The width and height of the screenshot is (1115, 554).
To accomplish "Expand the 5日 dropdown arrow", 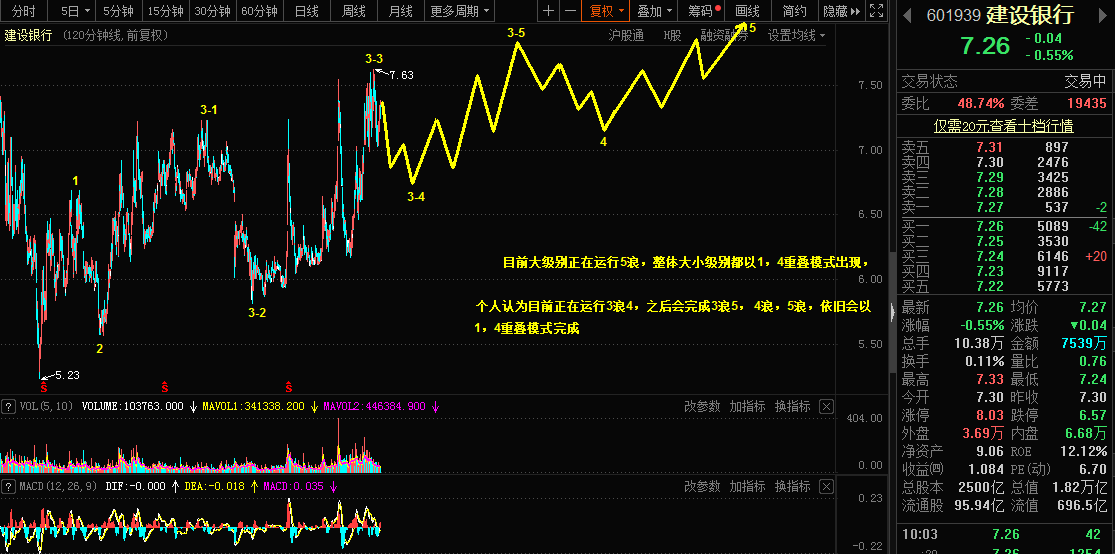I will [x=87, y=11].
